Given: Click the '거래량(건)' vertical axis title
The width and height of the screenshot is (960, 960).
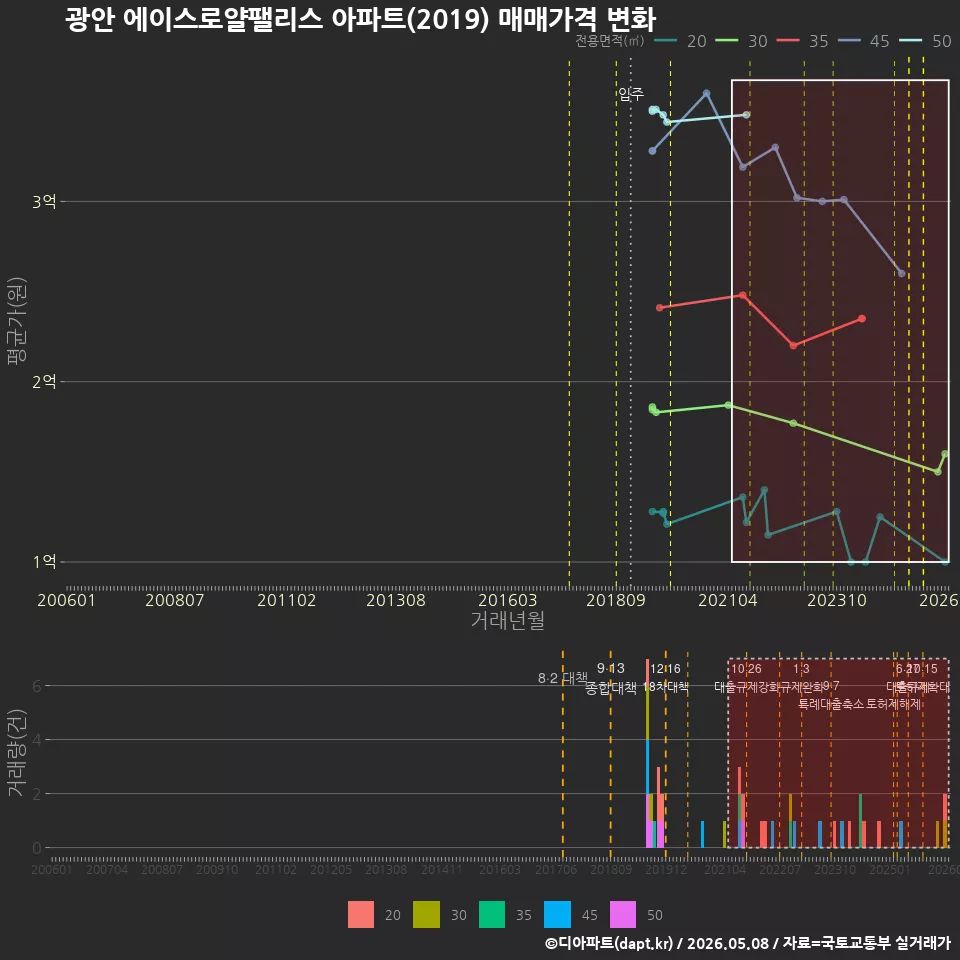Looking at the screenshot, I should coord(17,752).
